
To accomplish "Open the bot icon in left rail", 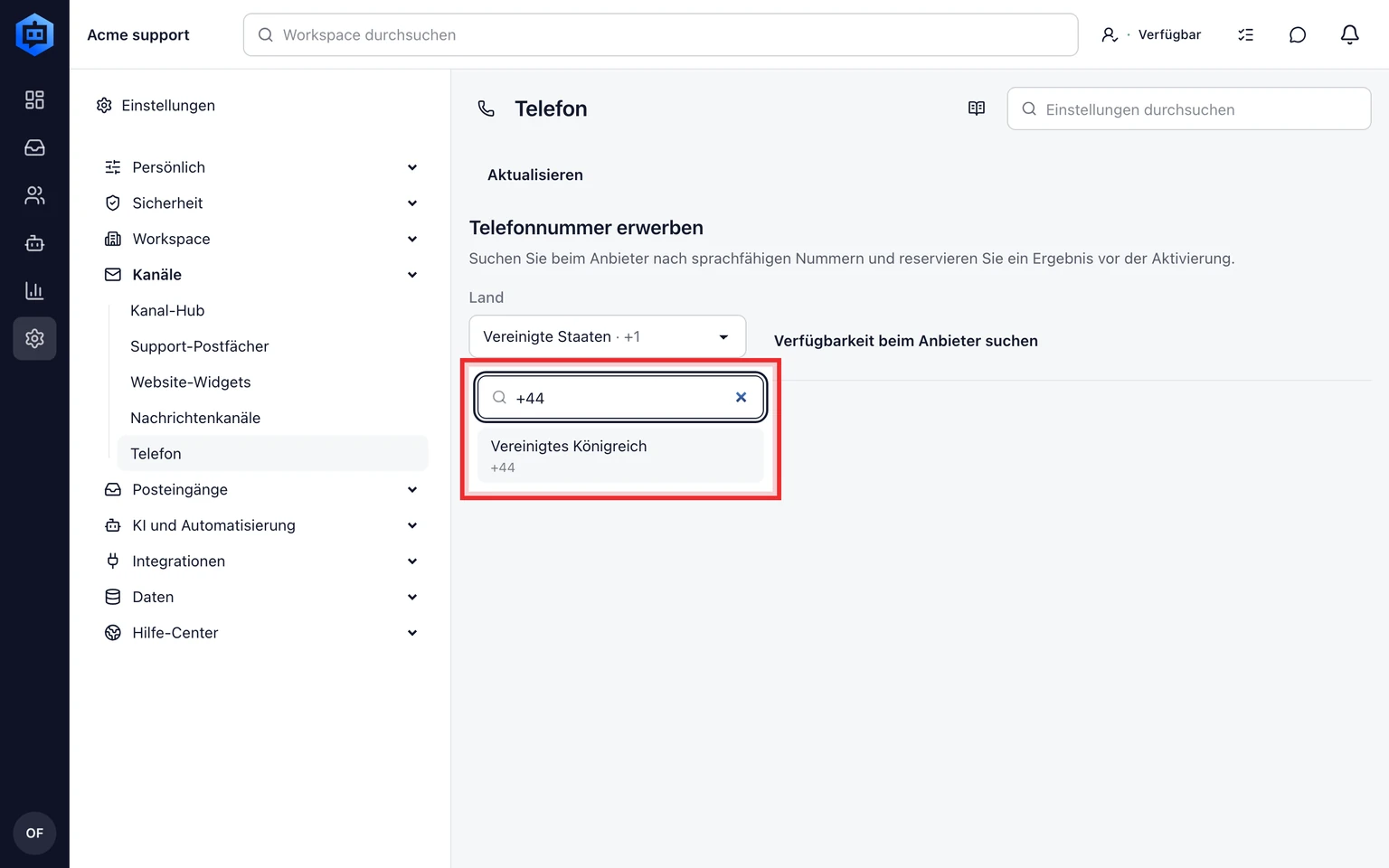I will click(34, 243).
